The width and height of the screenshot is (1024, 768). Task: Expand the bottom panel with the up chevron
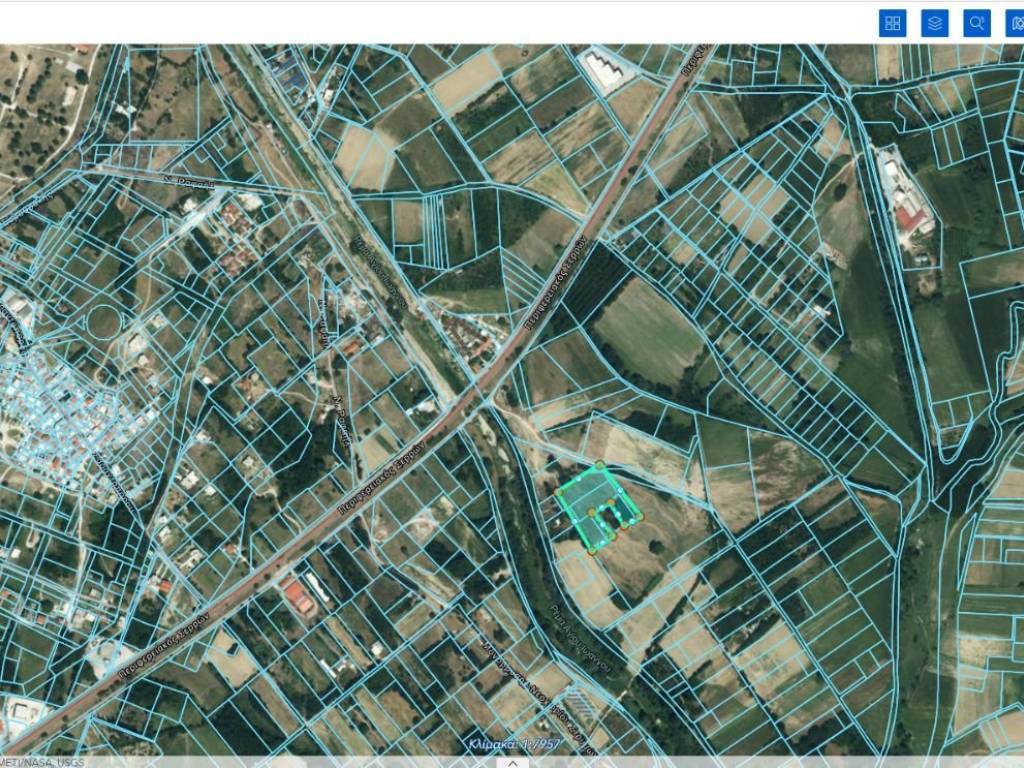[512, 762]
